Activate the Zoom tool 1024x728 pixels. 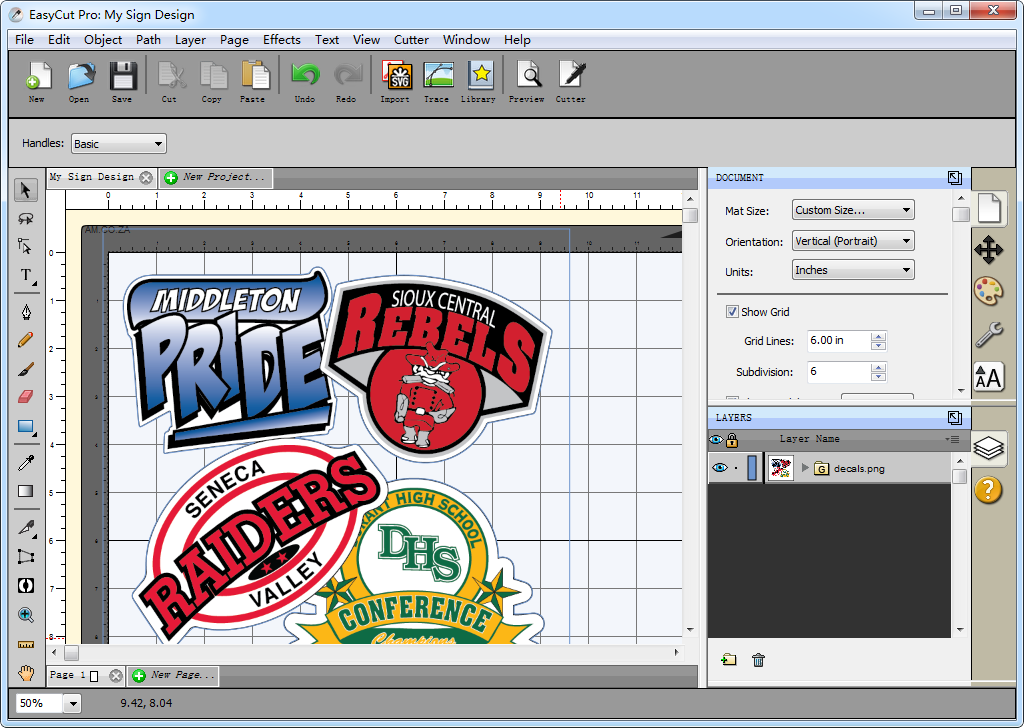[x=24, y=614]
